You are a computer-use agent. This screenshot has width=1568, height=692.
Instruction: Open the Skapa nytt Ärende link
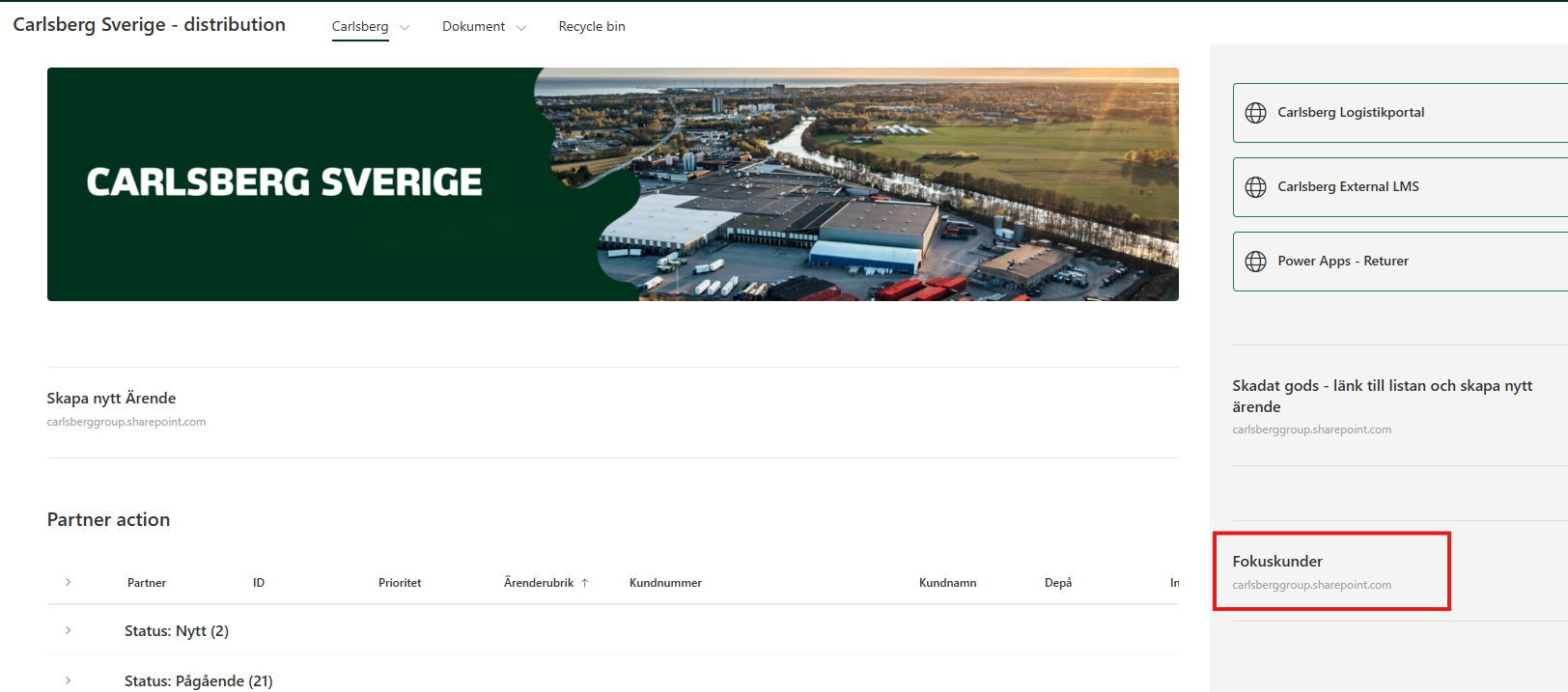(x=111, y=399)
